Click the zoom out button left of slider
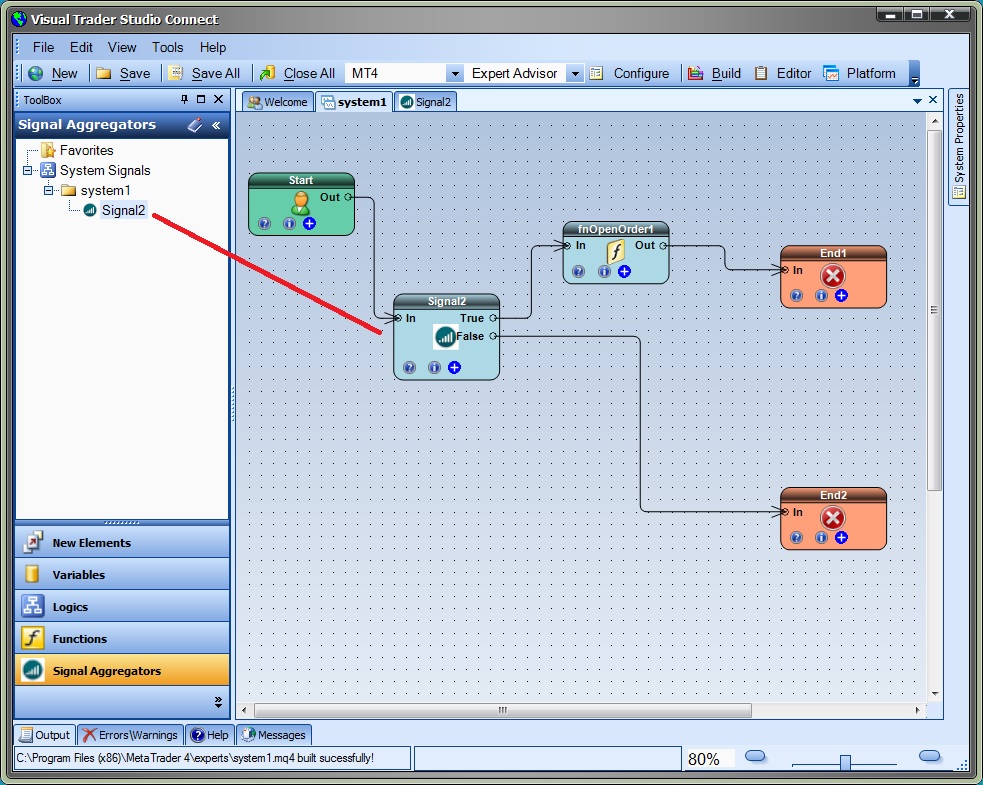This screenshot has height=785, width=983. (x=755, y=756)
